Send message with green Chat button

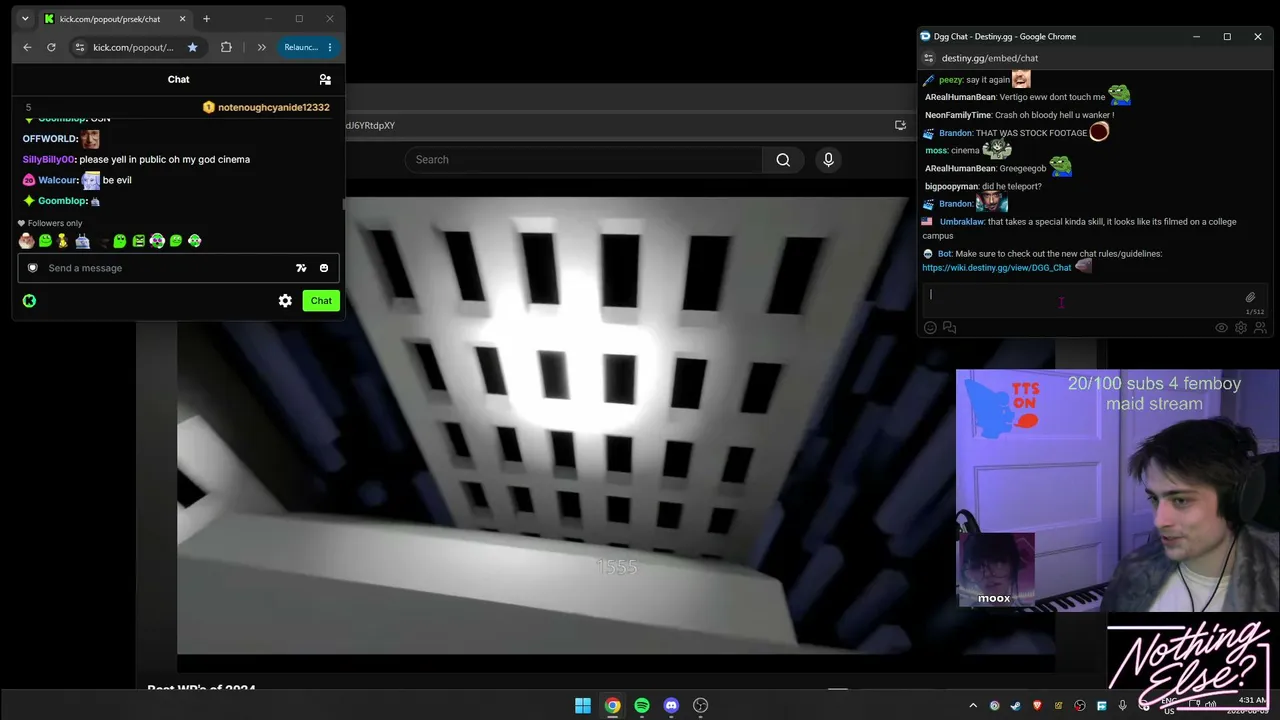pos(321,301)
